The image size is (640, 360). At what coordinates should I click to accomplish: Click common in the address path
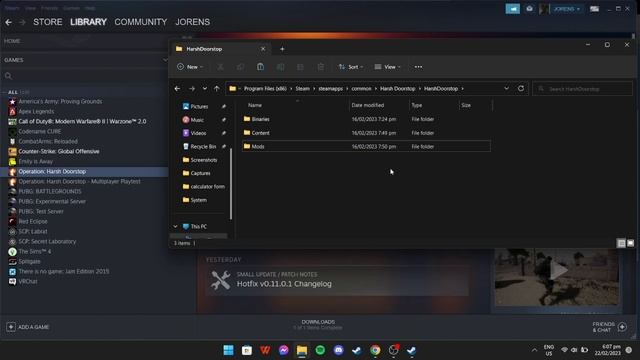(x=361, y=89)
